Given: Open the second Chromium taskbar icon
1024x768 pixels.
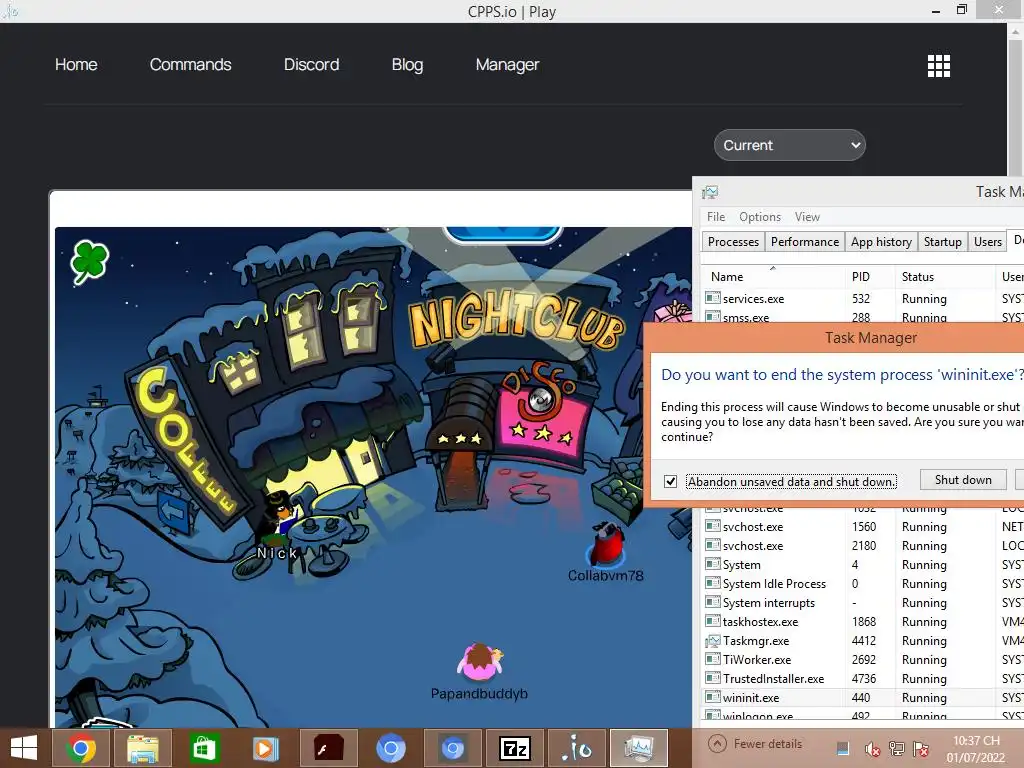Looking at the screenshot, I should click(x=453, y=748).
